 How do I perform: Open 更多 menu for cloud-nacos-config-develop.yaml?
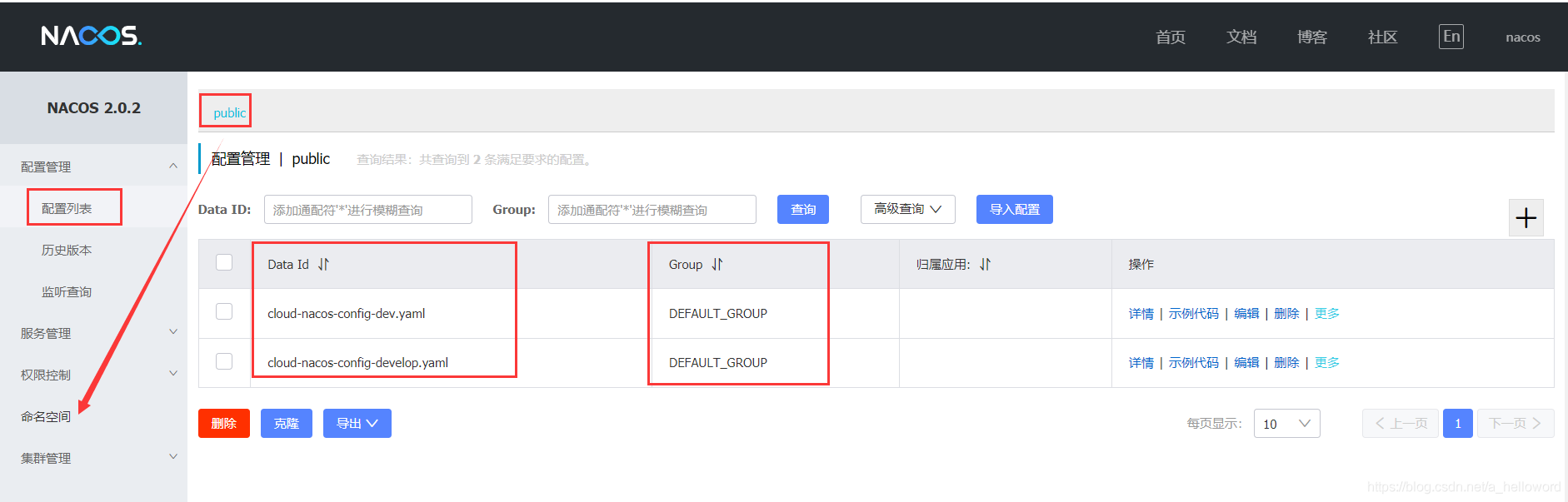(x=1327, y=363)
